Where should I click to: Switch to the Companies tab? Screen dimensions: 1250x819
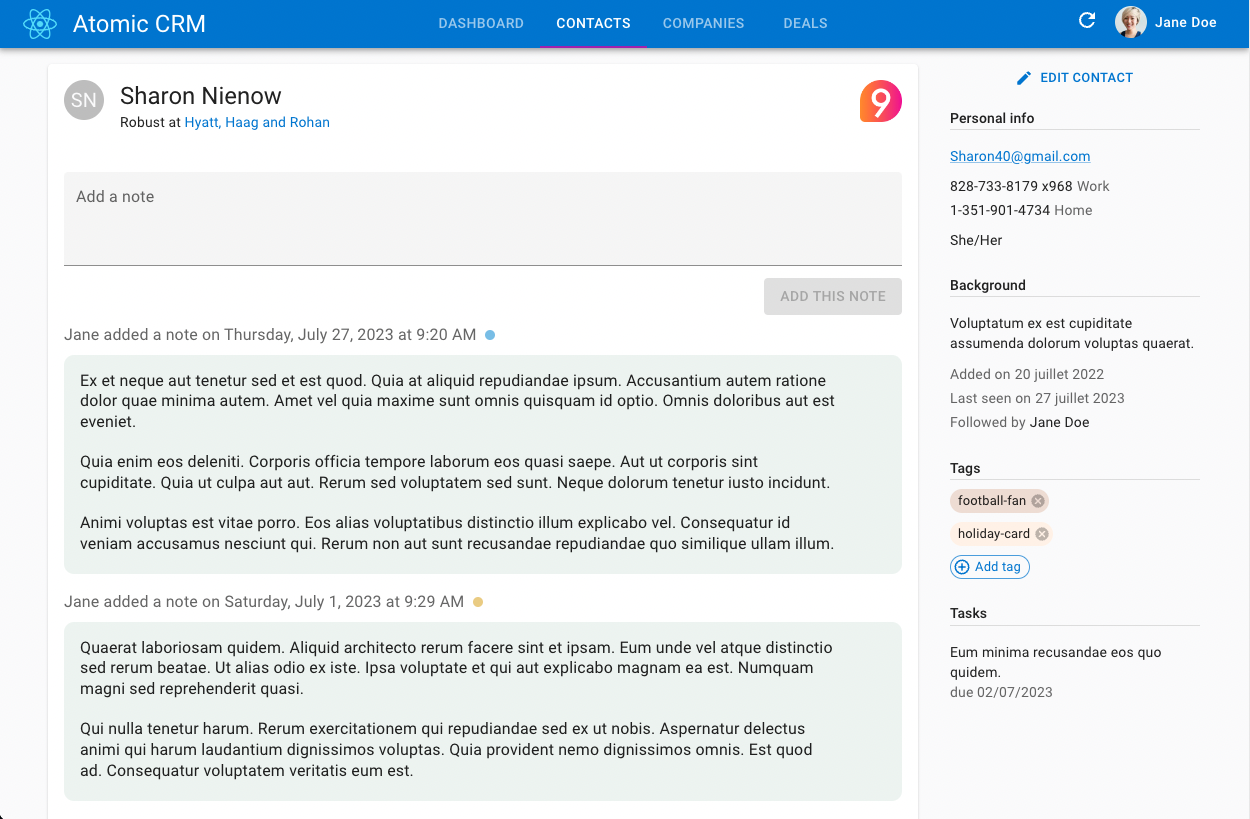(x=703, y=23)
